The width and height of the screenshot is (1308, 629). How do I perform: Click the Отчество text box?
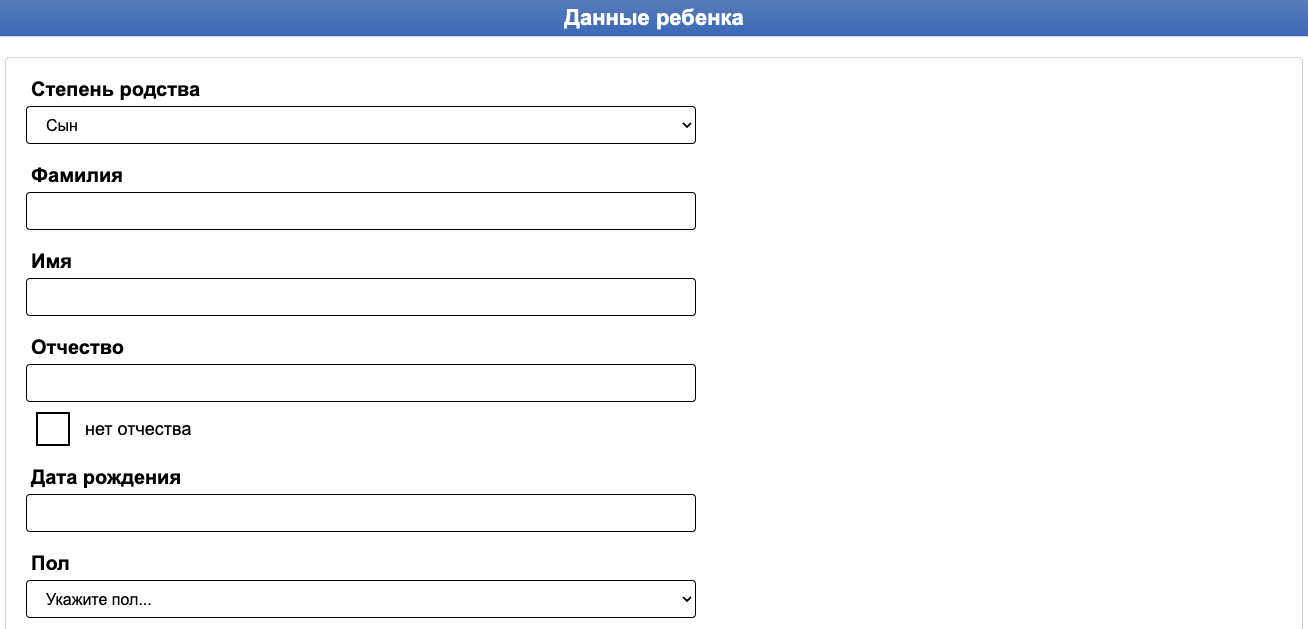(x=360, y=383)
